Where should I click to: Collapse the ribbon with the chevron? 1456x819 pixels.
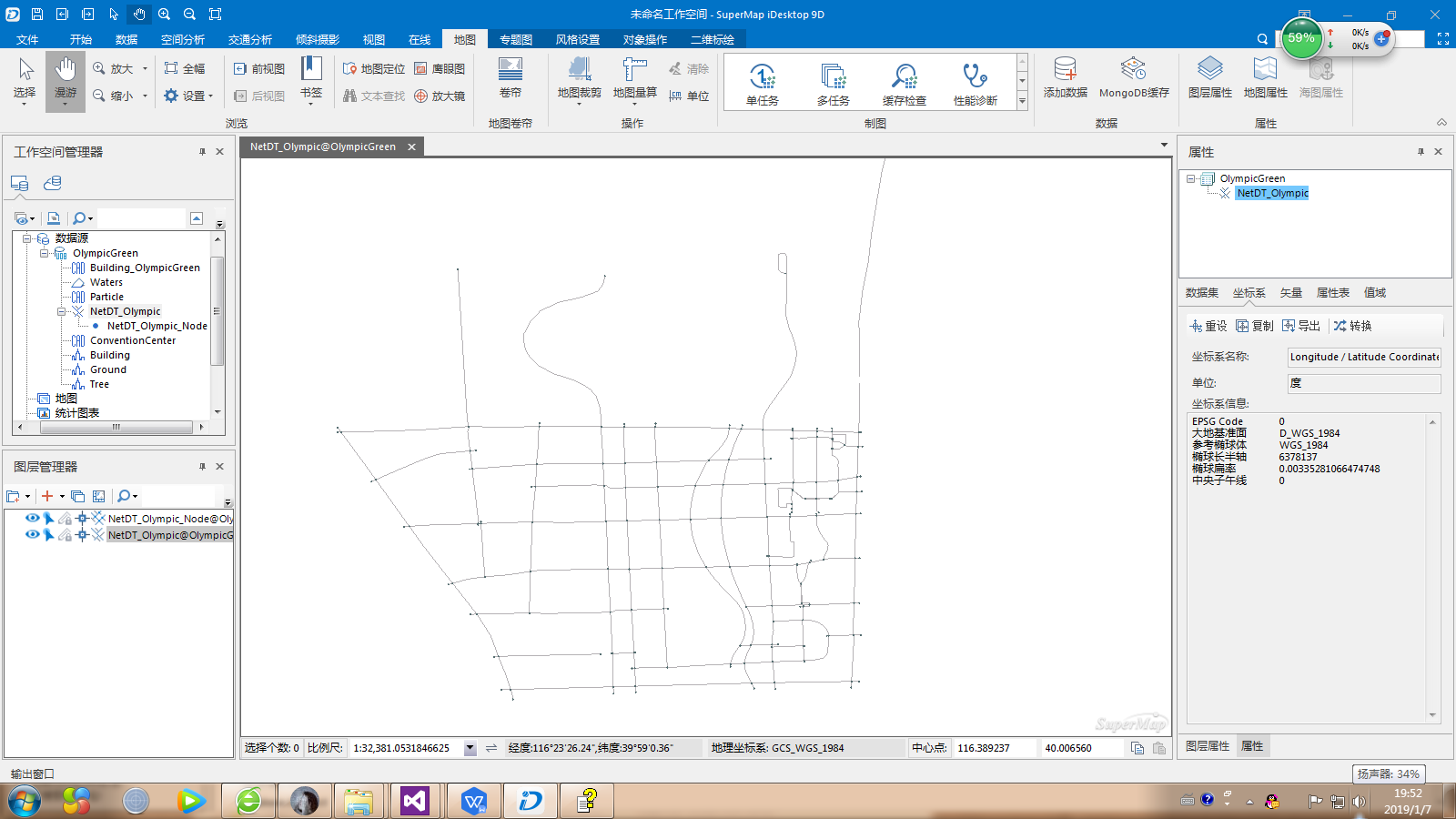click(1441, 122)
